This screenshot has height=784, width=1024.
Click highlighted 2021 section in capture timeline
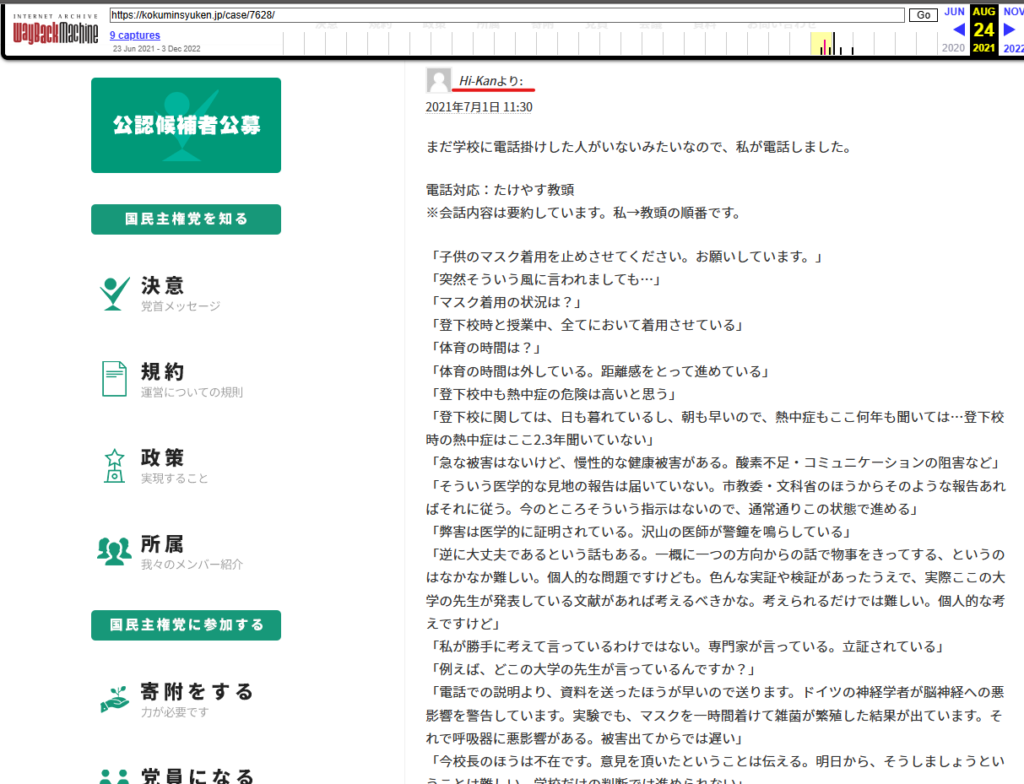tap(822, 43)
